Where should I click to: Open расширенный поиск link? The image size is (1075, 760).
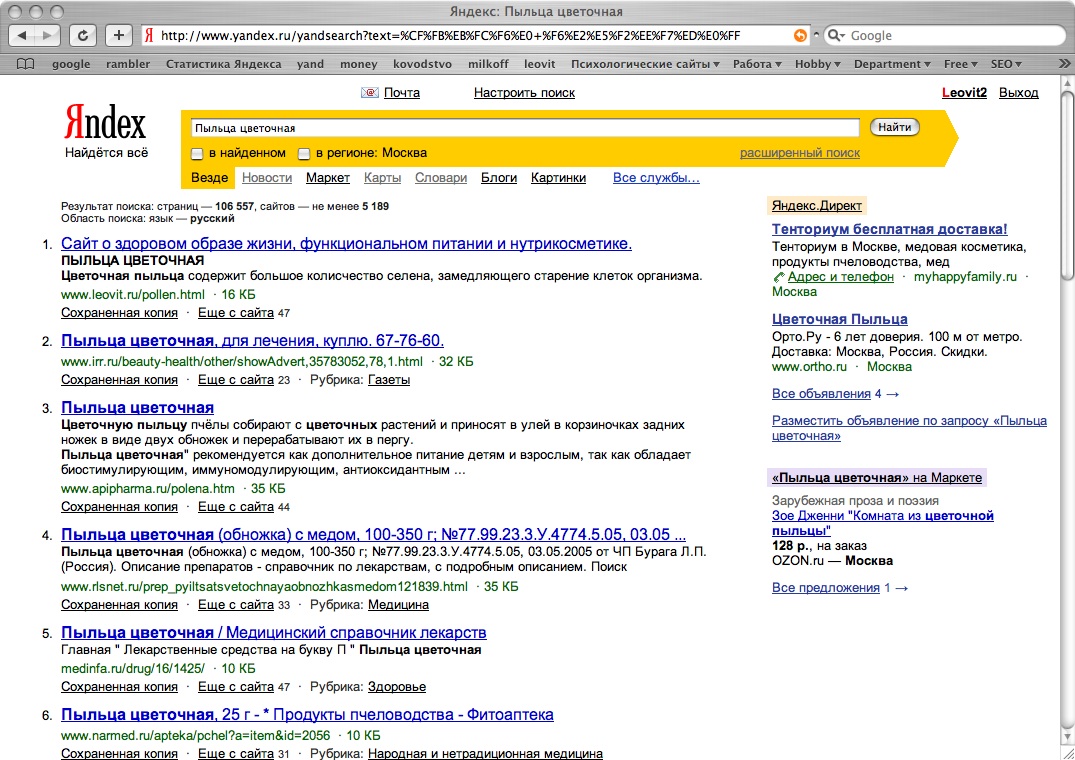tap(799, 153)
